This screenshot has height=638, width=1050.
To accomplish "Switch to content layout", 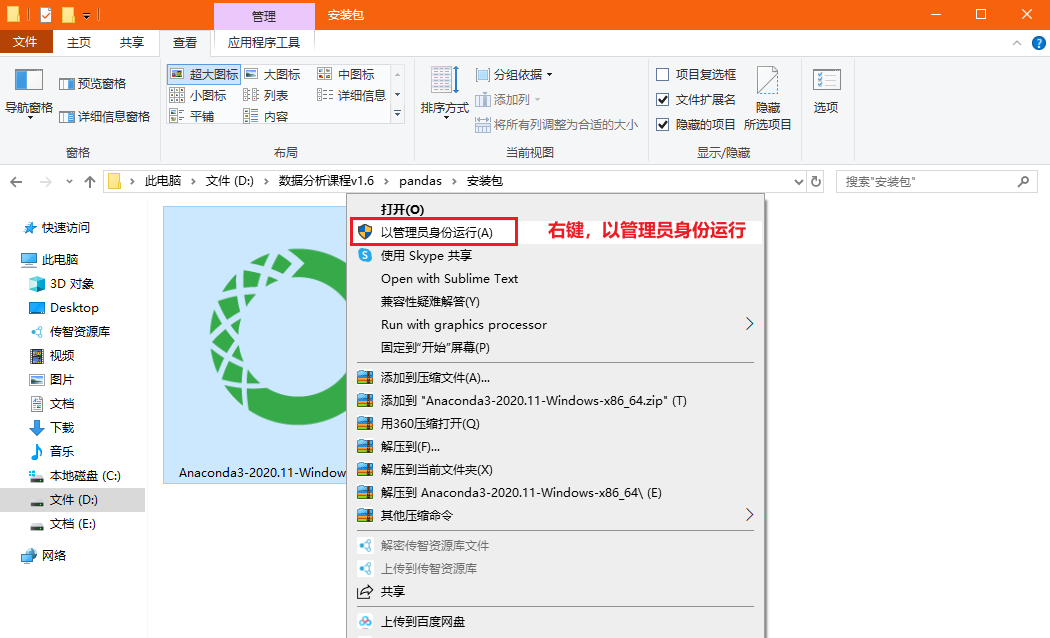I will coord(266,116).
